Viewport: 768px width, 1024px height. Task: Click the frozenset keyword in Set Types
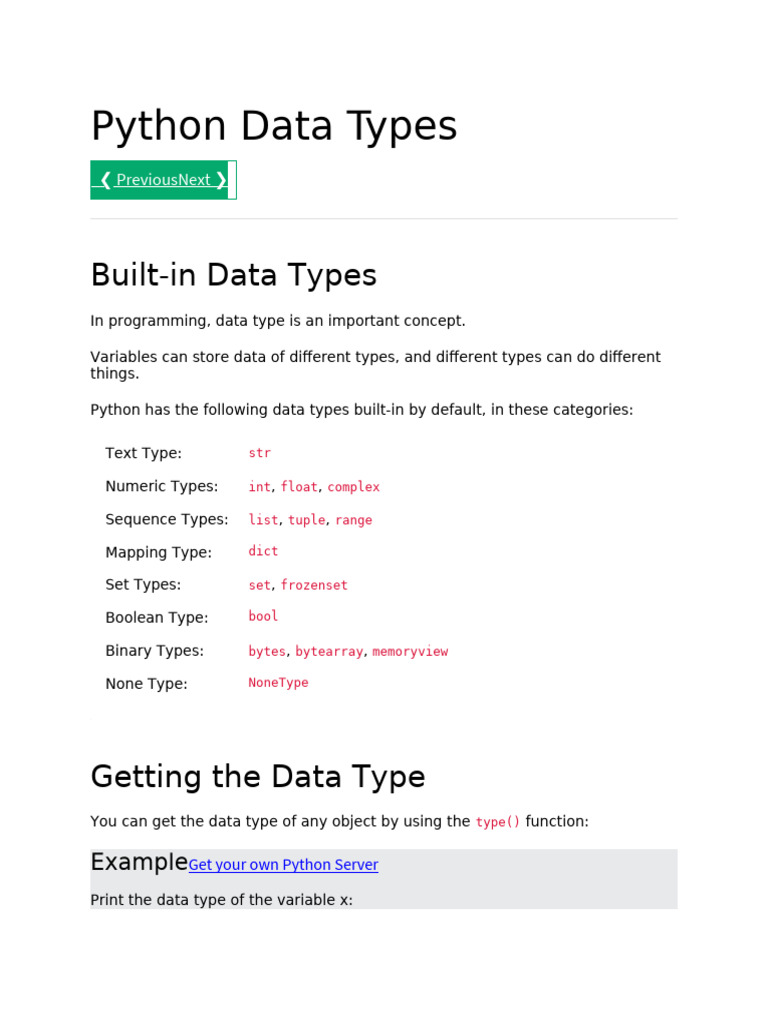pyautogui.click(x=314, y=585)
